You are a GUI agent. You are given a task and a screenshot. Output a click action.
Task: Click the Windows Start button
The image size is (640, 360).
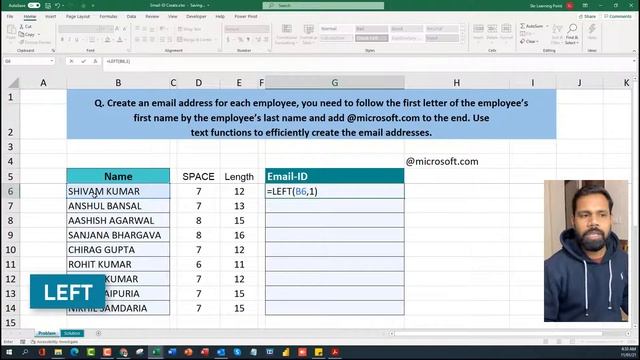pos(8,352)
